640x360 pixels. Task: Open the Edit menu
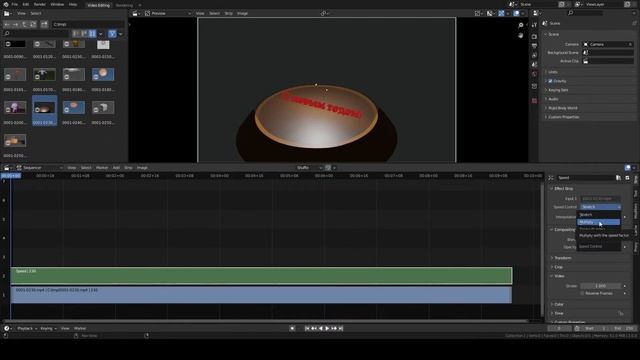26,4
